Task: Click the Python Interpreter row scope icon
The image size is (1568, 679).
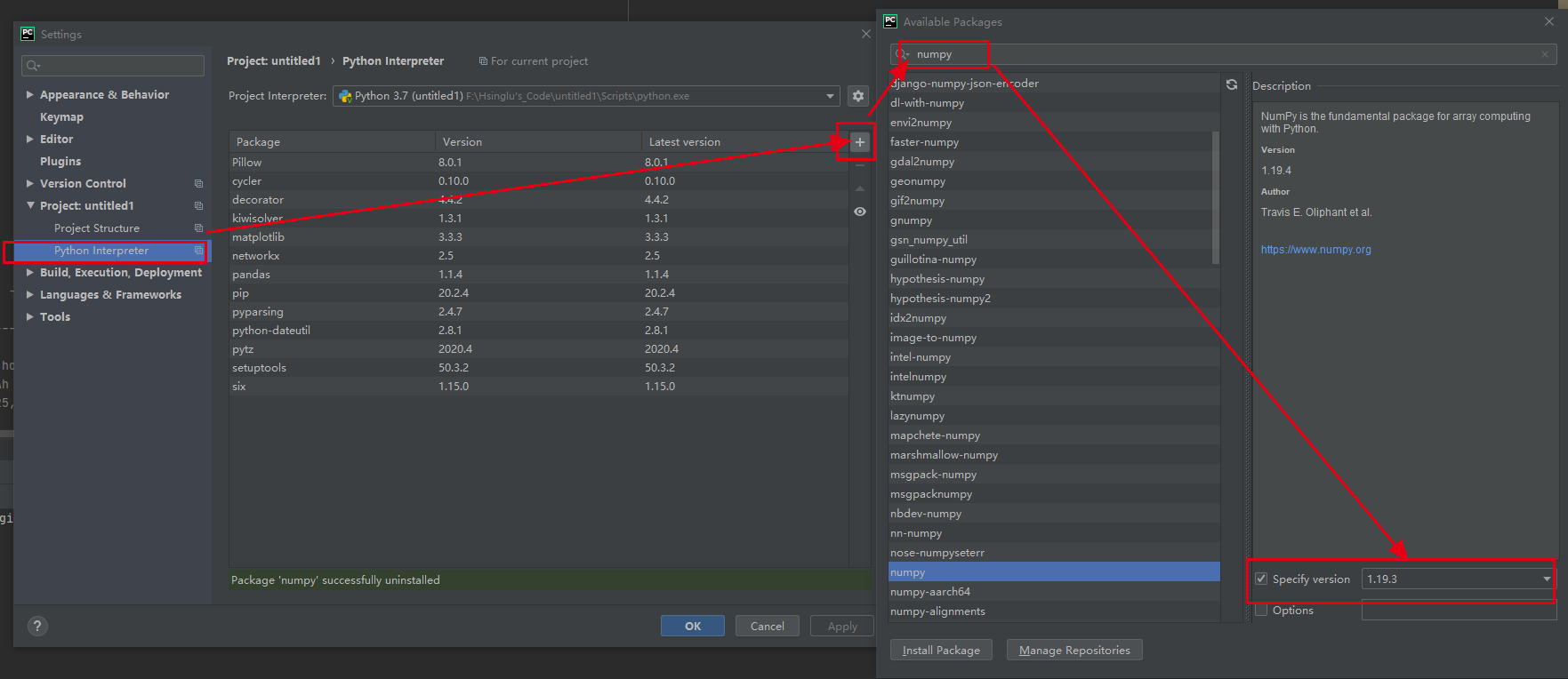Action: [198, 251]
